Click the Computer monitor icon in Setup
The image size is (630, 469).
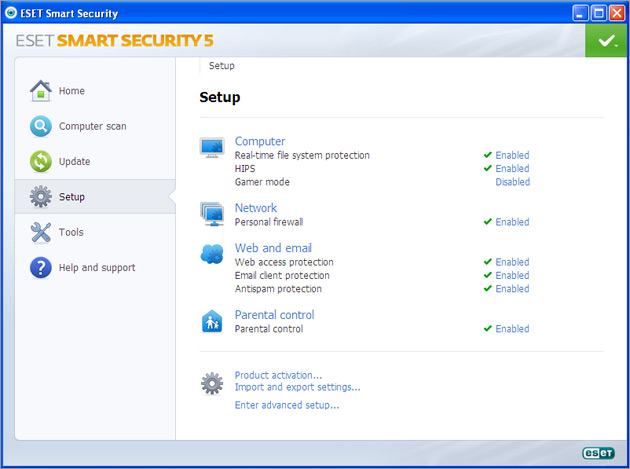click(x=212, y=148)
